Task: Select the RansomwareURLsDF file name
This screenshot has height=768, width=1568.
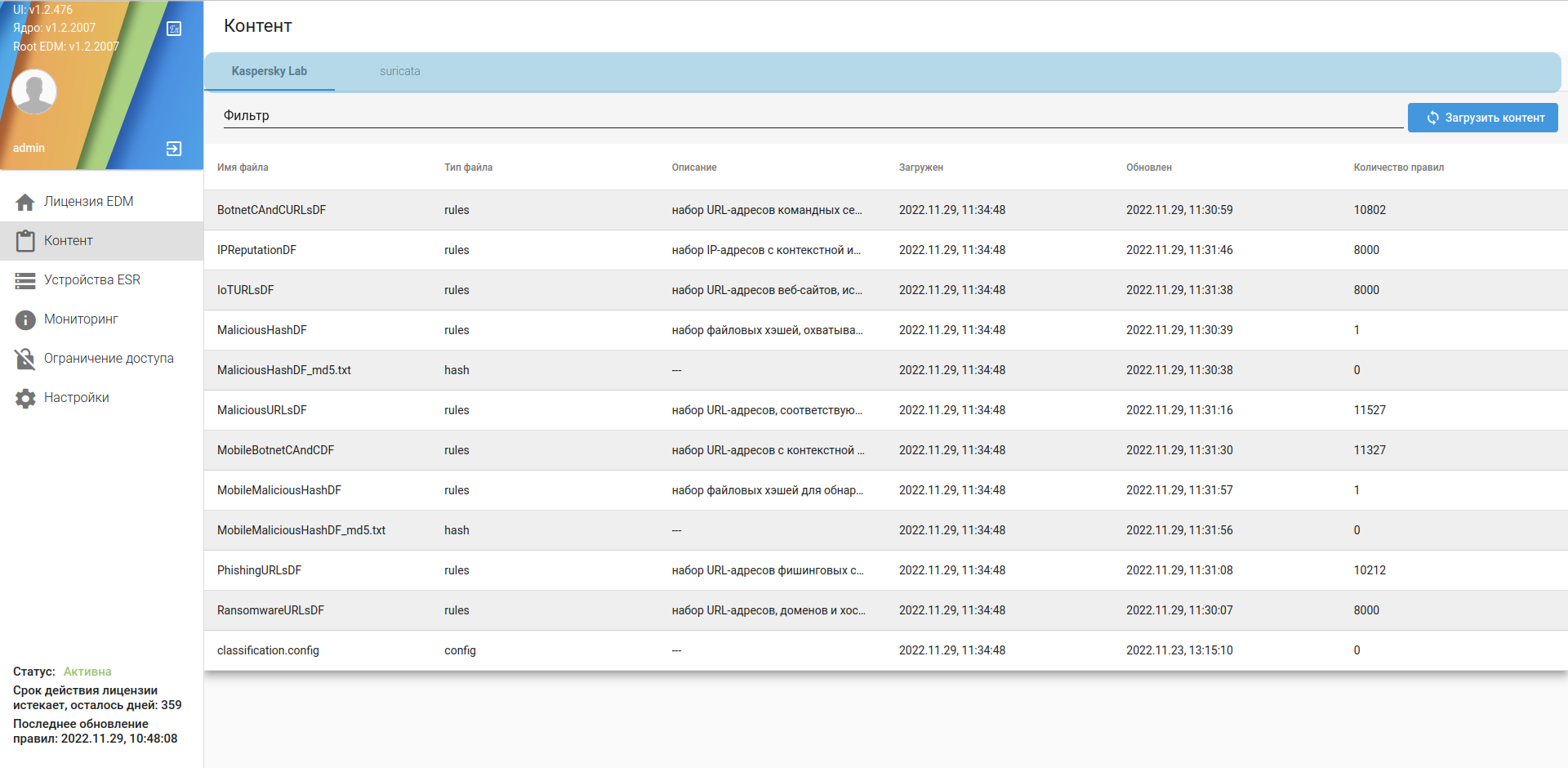Action: [x=270, y=610]
